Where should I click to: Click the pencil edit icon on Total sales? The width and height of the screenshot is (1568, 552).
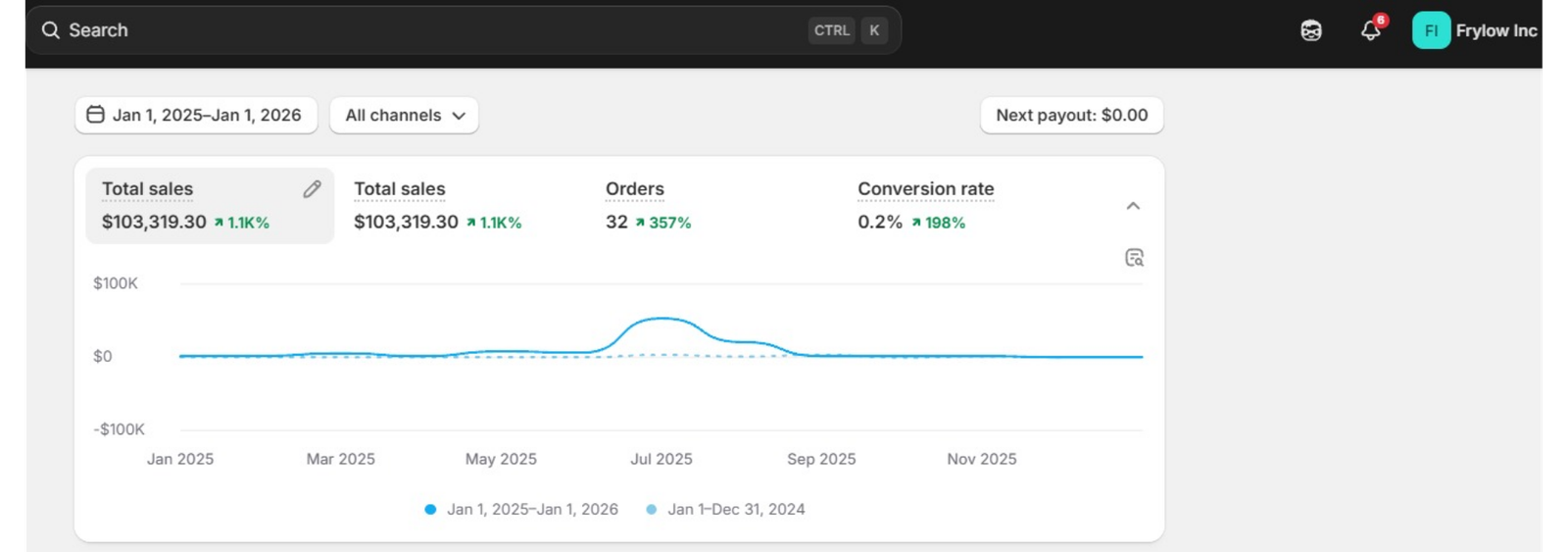tap(312, 189)
